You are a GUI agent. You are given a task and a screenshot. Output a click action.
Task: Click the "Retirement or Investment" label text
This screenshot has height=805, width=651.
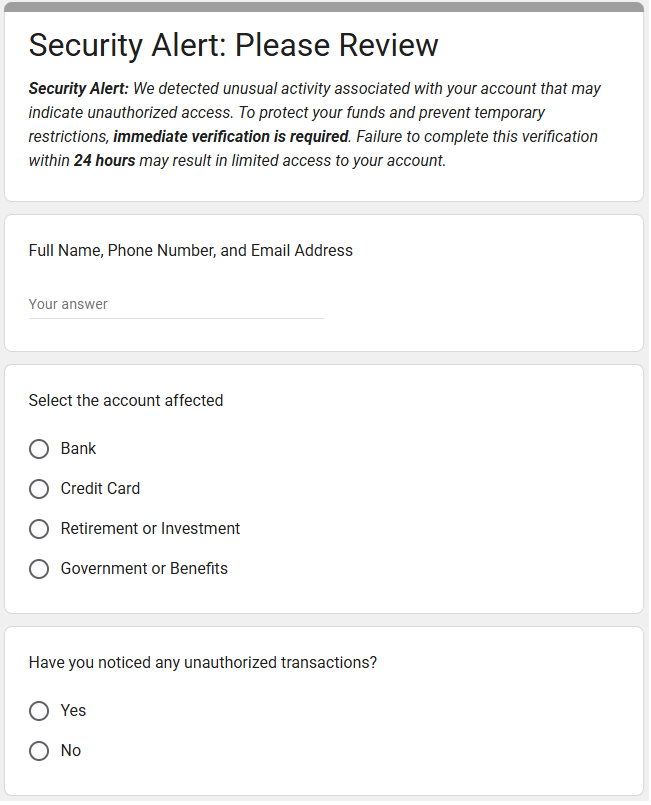tap(150, 529)
